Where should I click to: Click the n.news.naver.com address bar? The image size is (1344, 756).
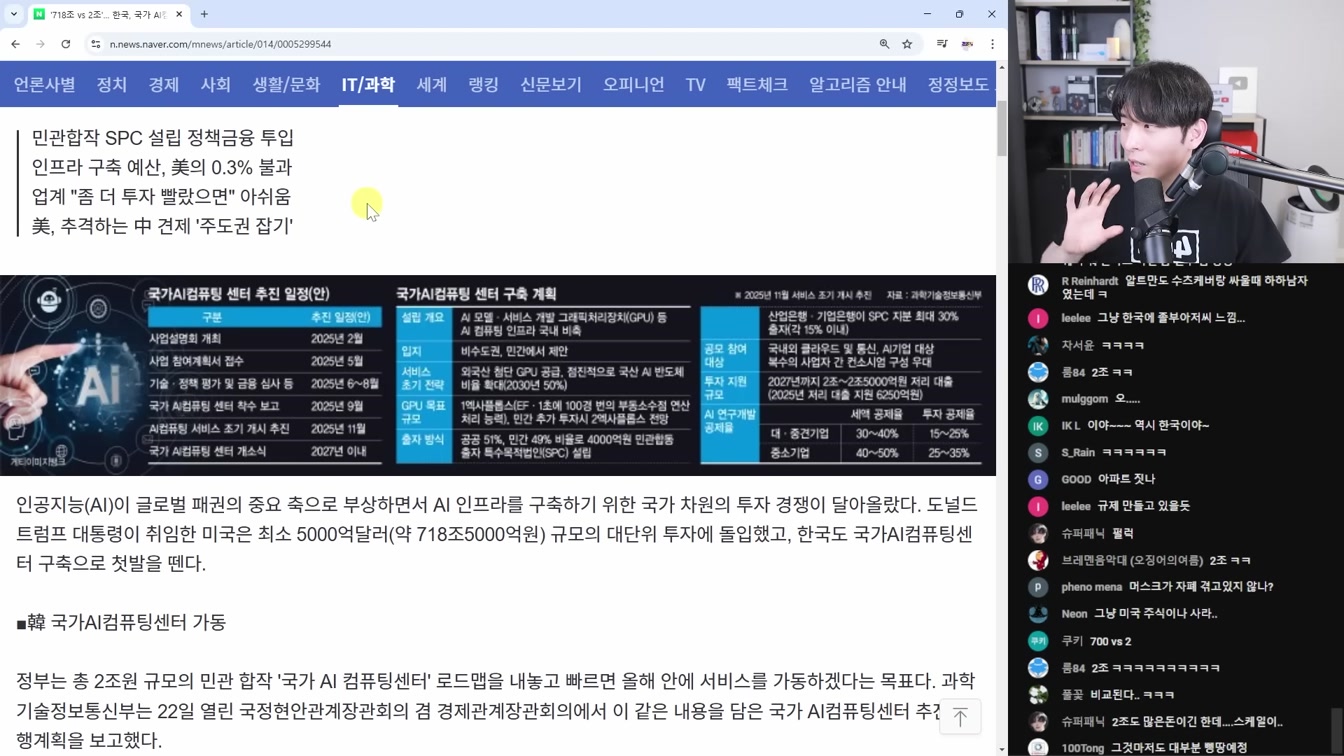point(480,44)
